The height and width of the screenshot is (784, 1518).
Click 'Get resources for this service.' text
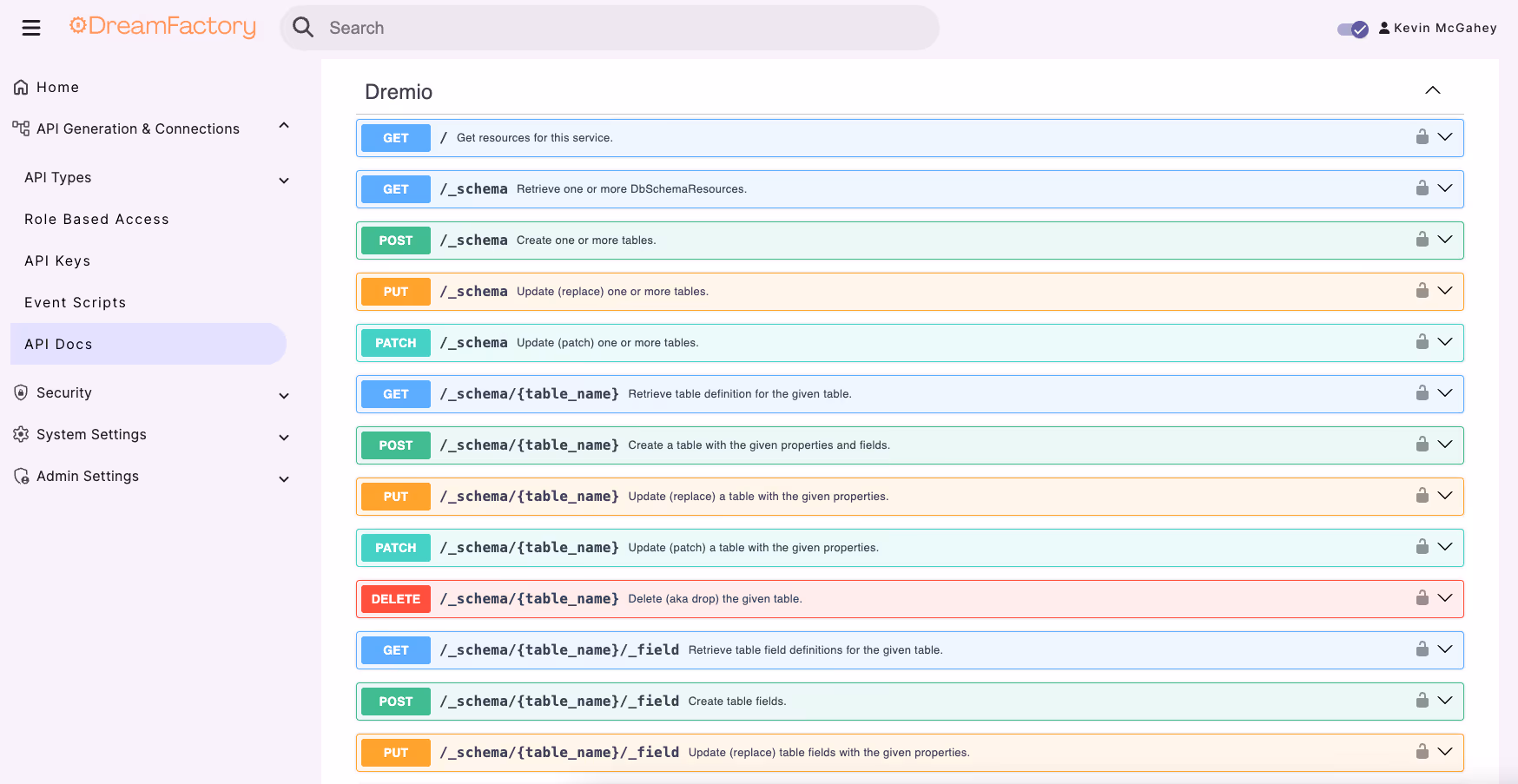pyautogui.click(x=535, y=138)
